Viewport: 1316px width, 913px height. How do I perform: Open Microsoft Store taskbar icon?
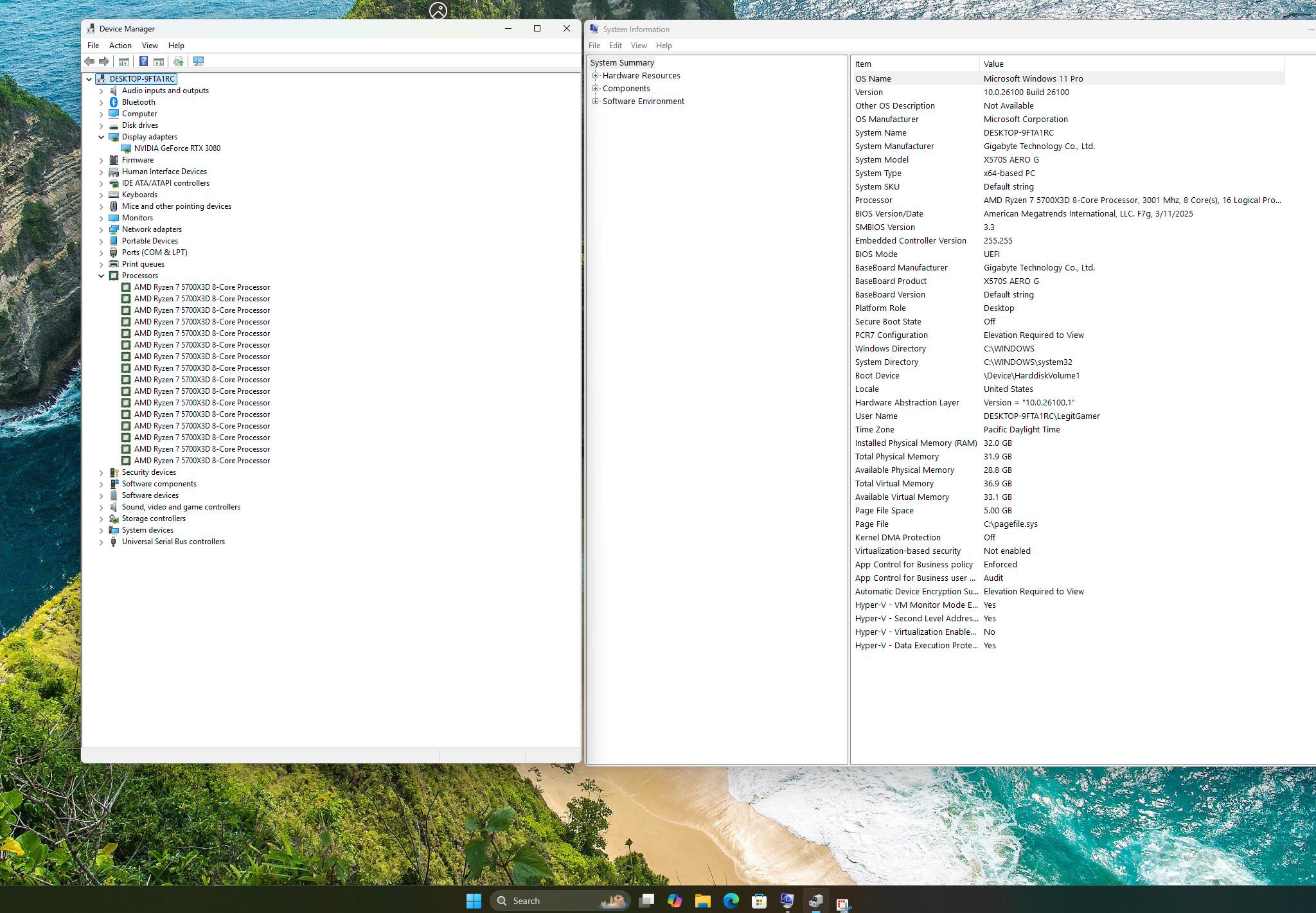tap(759, 901)
